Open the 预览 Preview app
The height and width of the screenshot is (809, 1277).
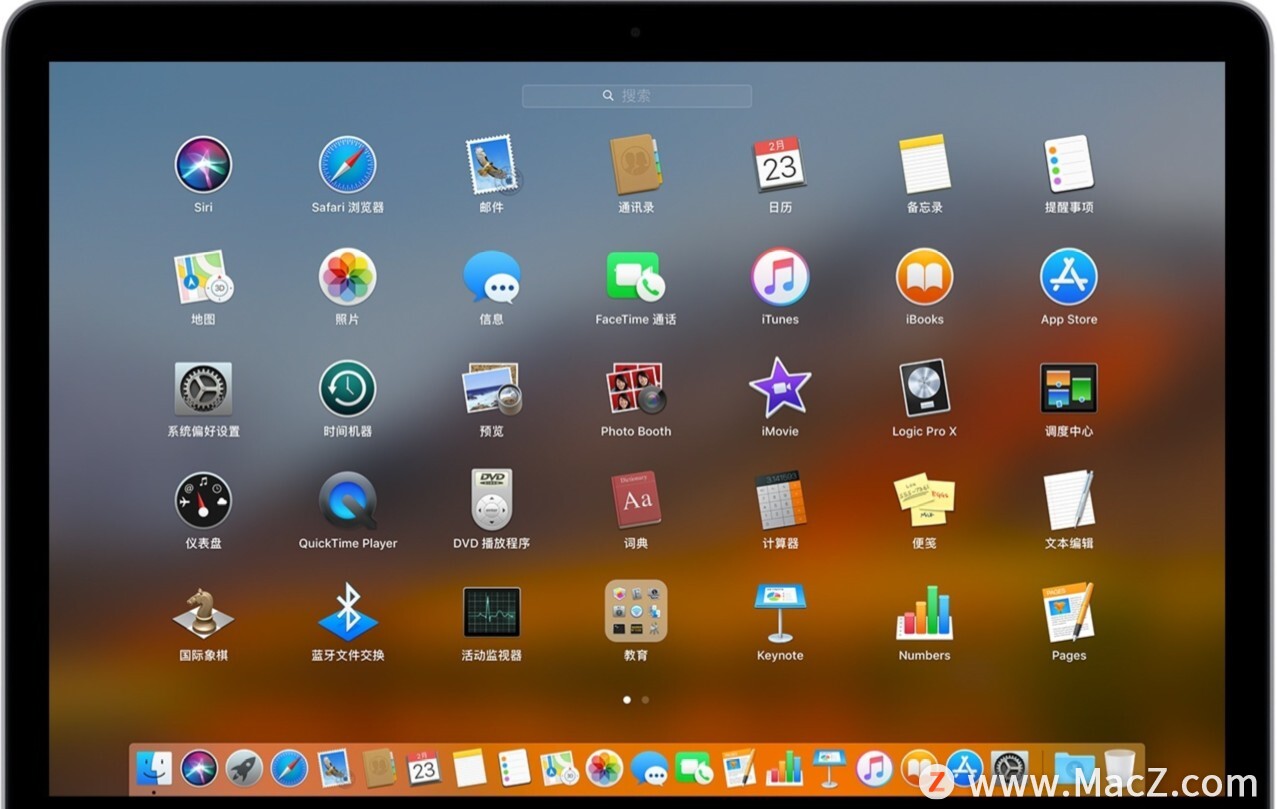point(491,389)
